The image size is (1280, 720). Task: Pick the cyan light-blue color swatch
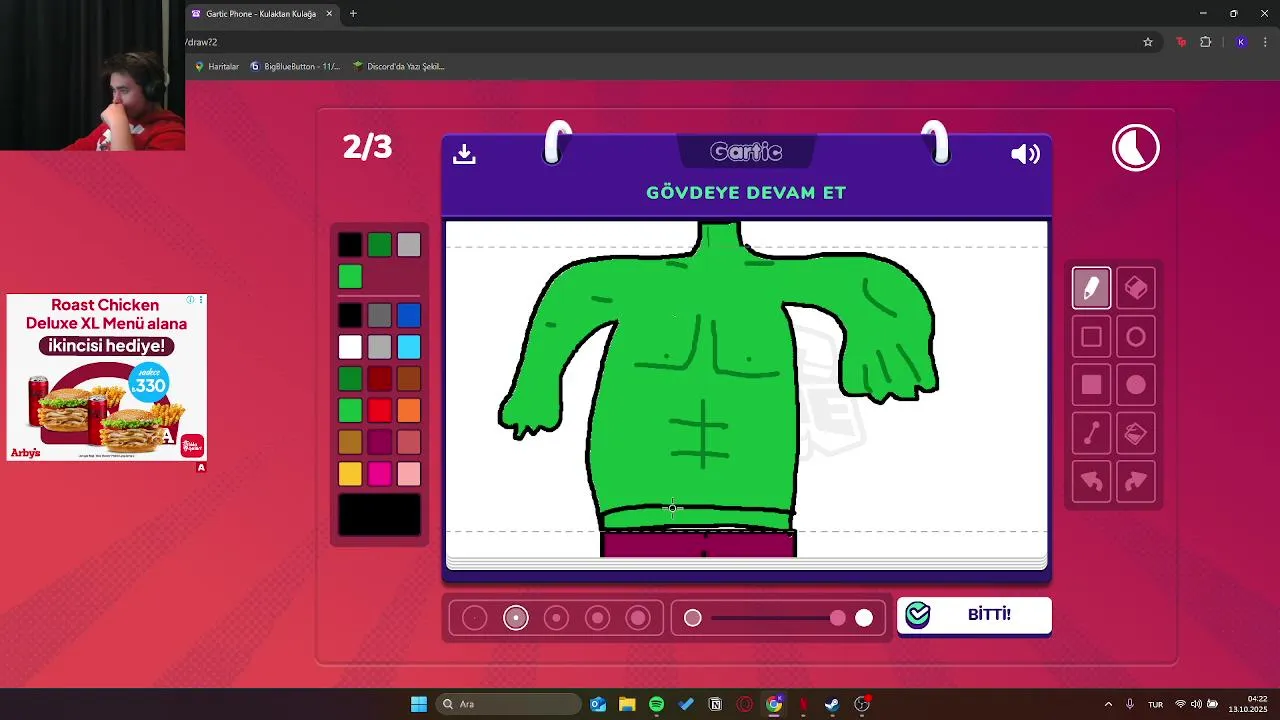coord(409,347)
